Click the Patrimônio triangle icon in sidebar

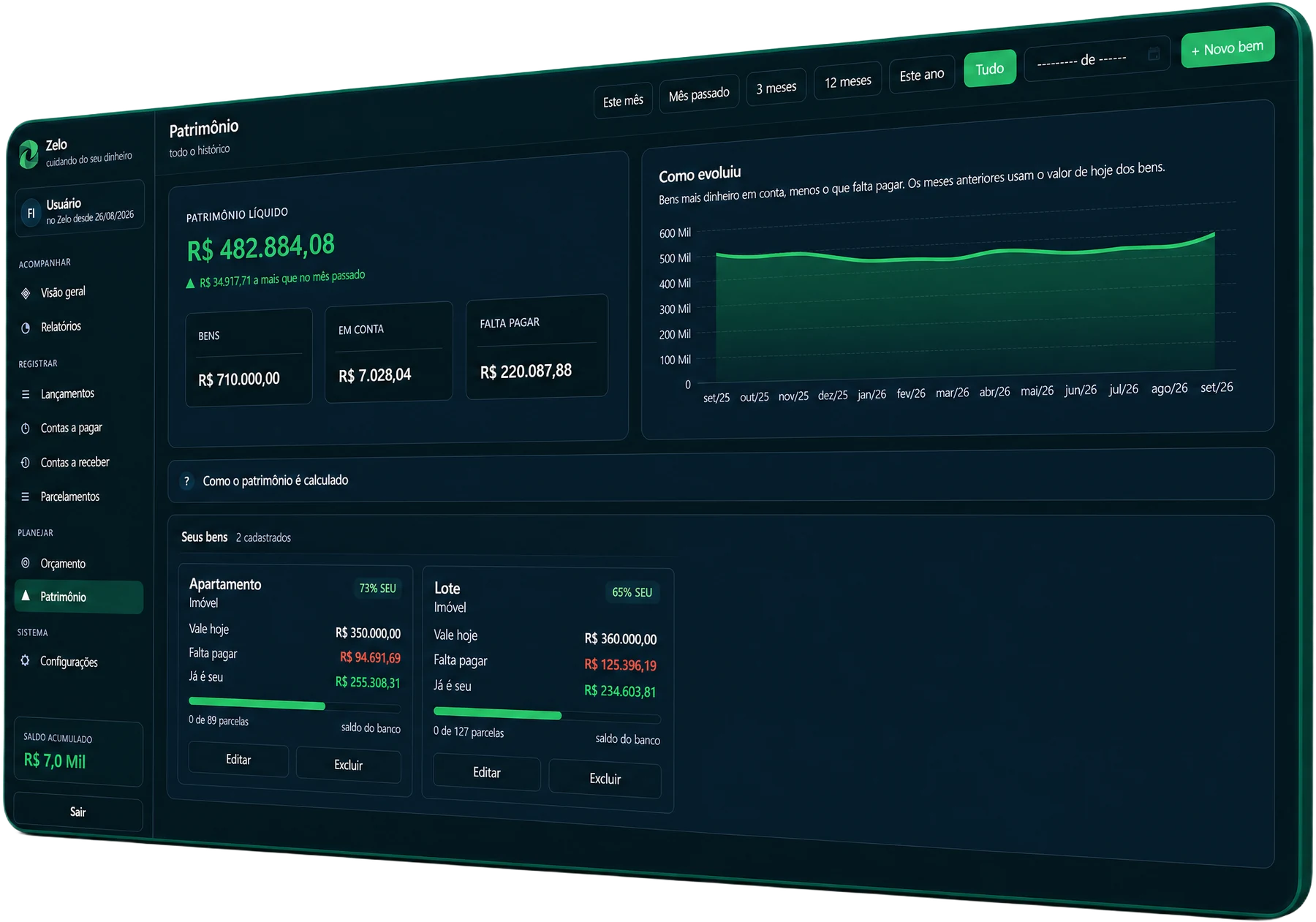(x=26, y=596)
